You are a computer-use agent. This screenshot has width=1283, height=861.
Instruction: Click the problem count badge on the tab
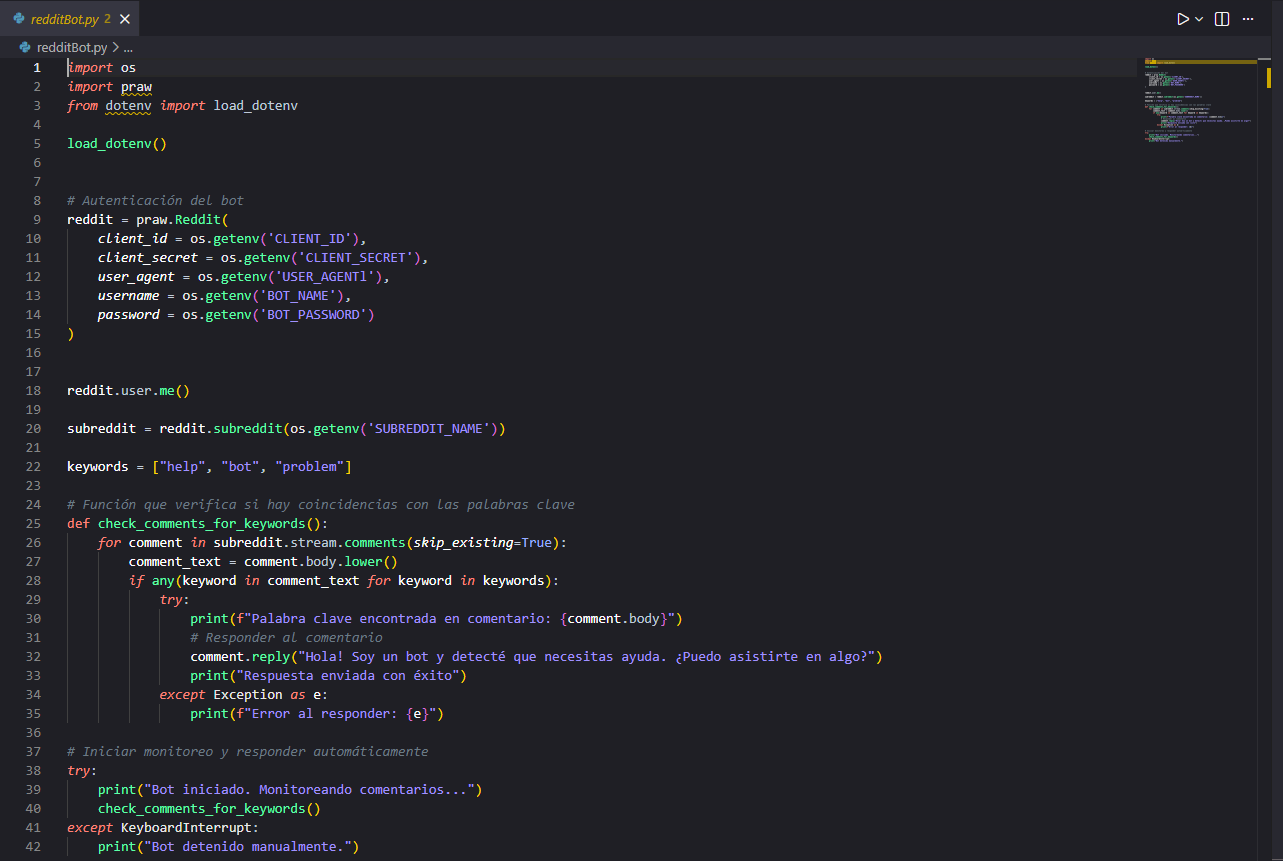[x=107, y=19]
